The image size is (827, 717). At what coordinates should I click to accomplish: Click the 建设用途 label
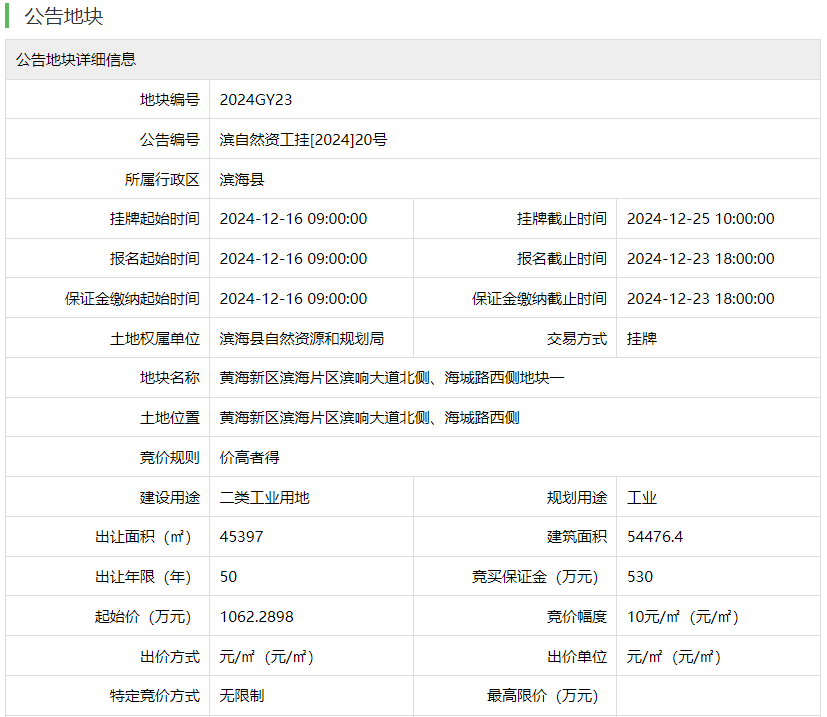[170, 498]
